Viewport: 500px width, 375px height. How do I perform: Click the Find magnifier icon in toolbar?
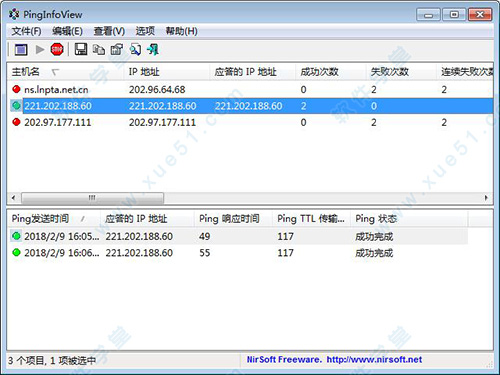[x=135, y=50]
